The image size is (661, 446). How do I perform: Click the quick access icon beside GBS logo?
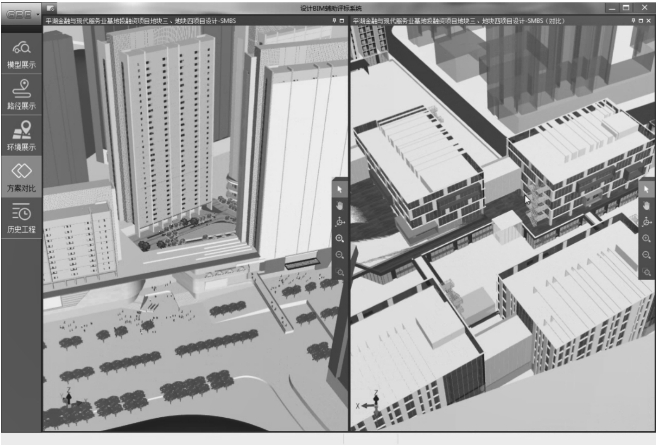pyautogui.click(x=51, y=8)
